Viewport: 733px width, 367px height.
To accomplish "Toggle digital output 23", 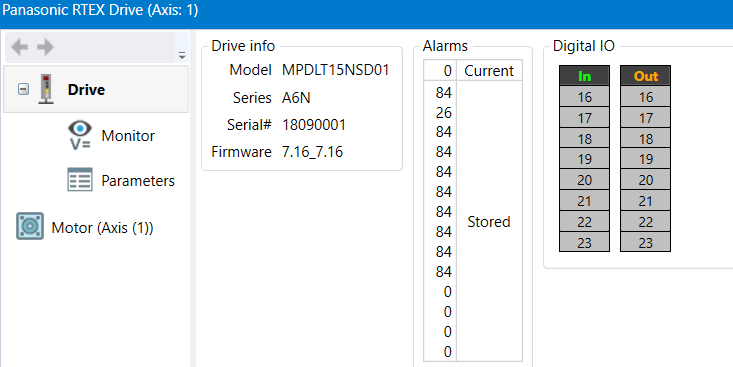I will coord(646,243).
